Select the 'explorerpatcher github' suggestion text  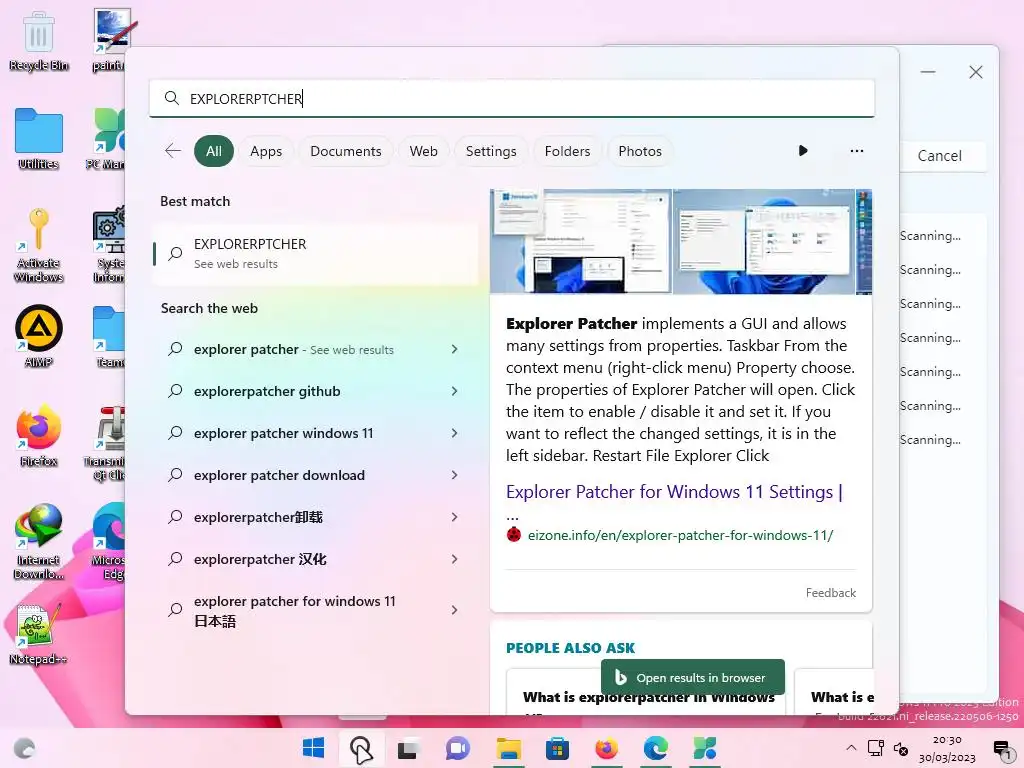click(267, 391)
